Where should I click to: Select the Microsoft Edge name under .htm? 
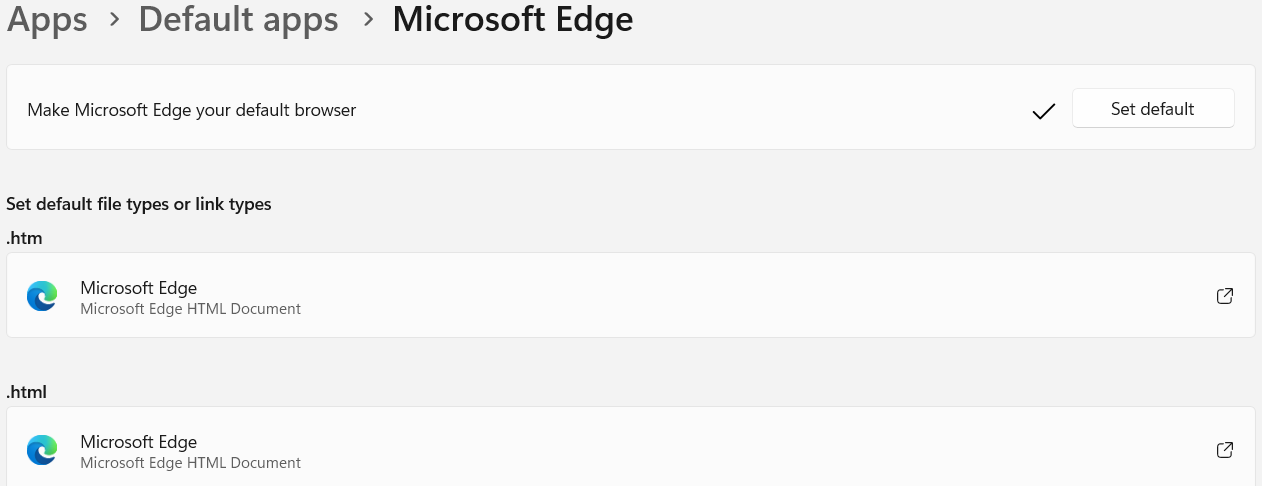139,288
